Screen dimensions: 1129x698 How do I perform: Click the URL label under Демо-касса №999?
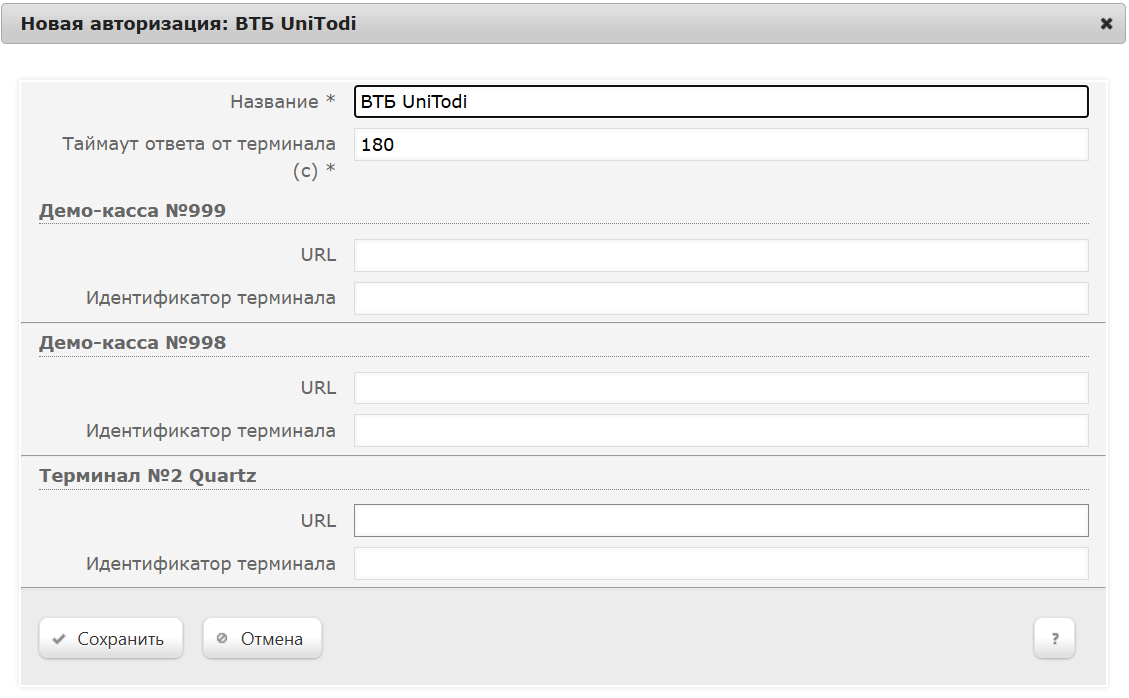pos(318,255)
